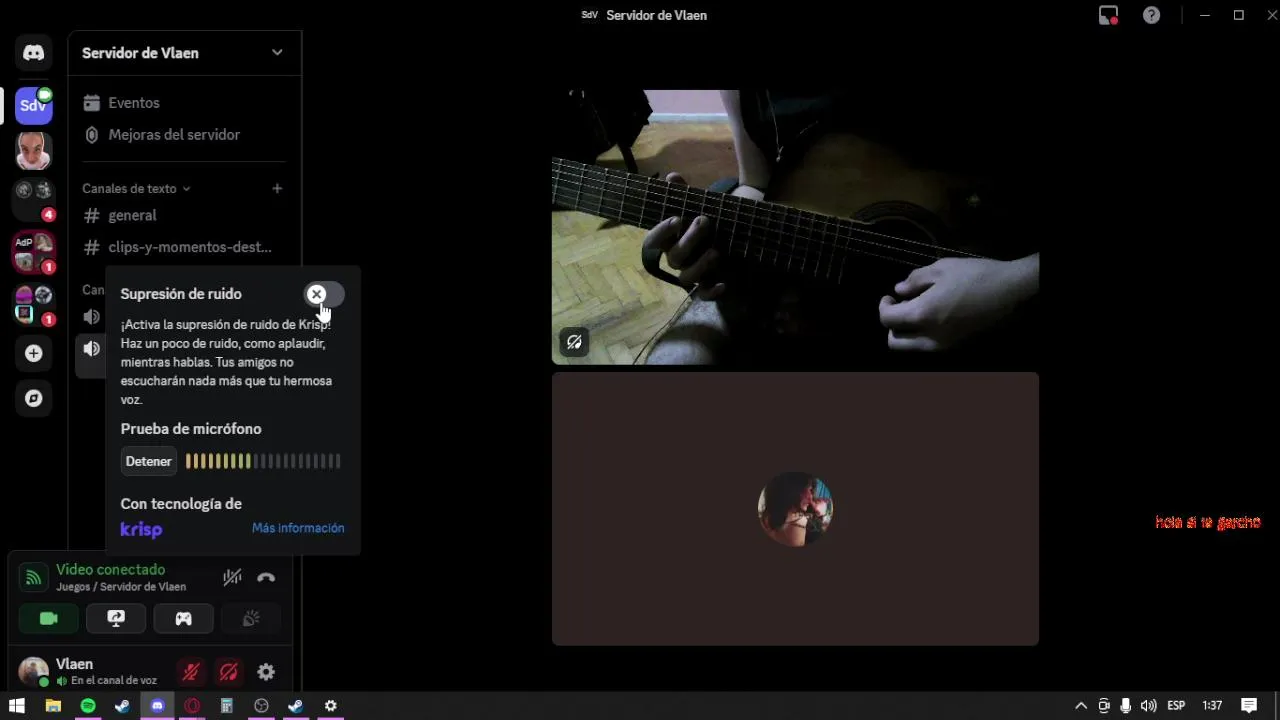This screenshot has height=720, width=1280.
Task: Click the microphone test level meter
Action: (263, 461)
